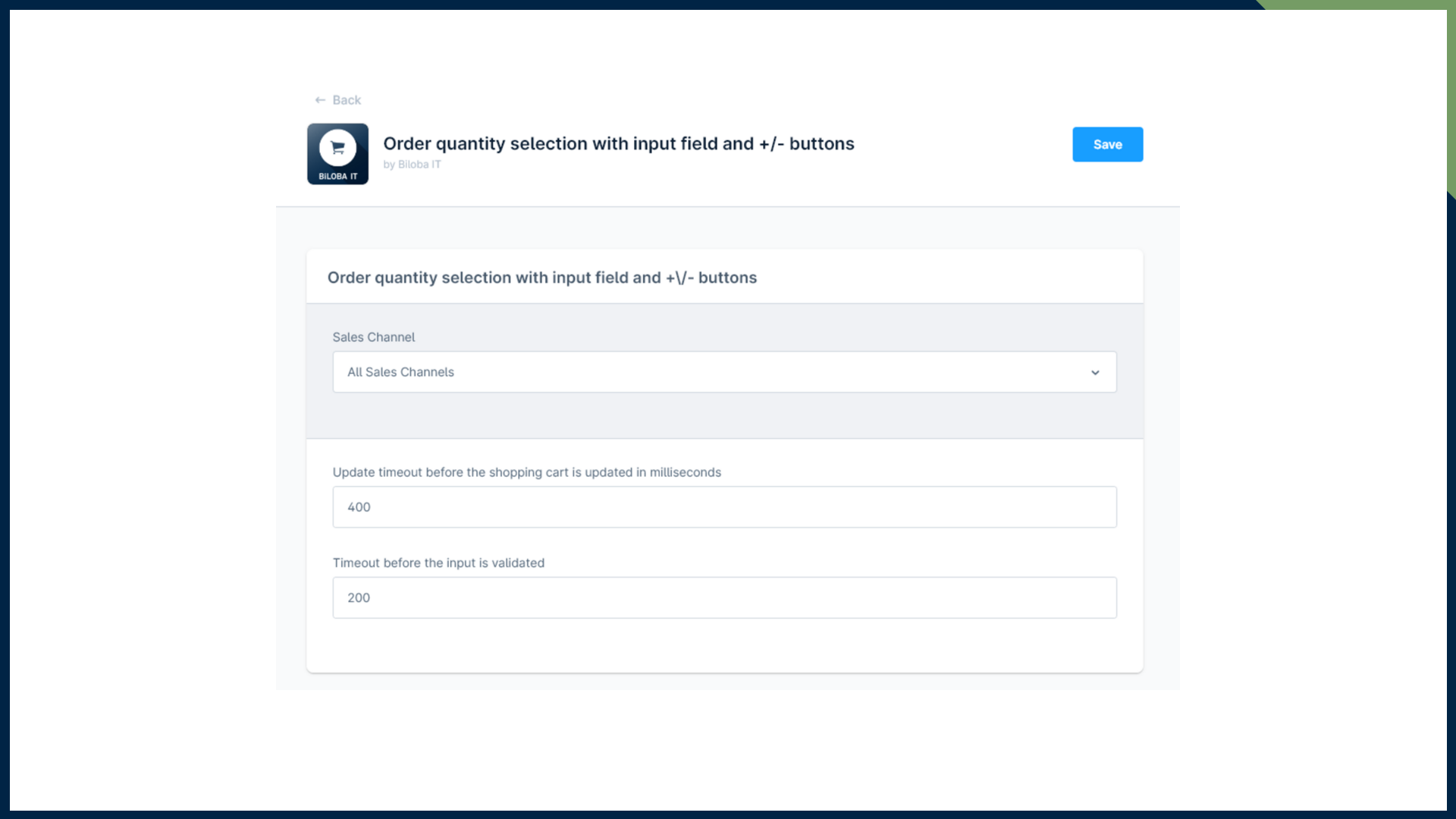The image size is (1456, 819).
Task: Click the Sales Channel label text
Action: [x=373, y=337]
